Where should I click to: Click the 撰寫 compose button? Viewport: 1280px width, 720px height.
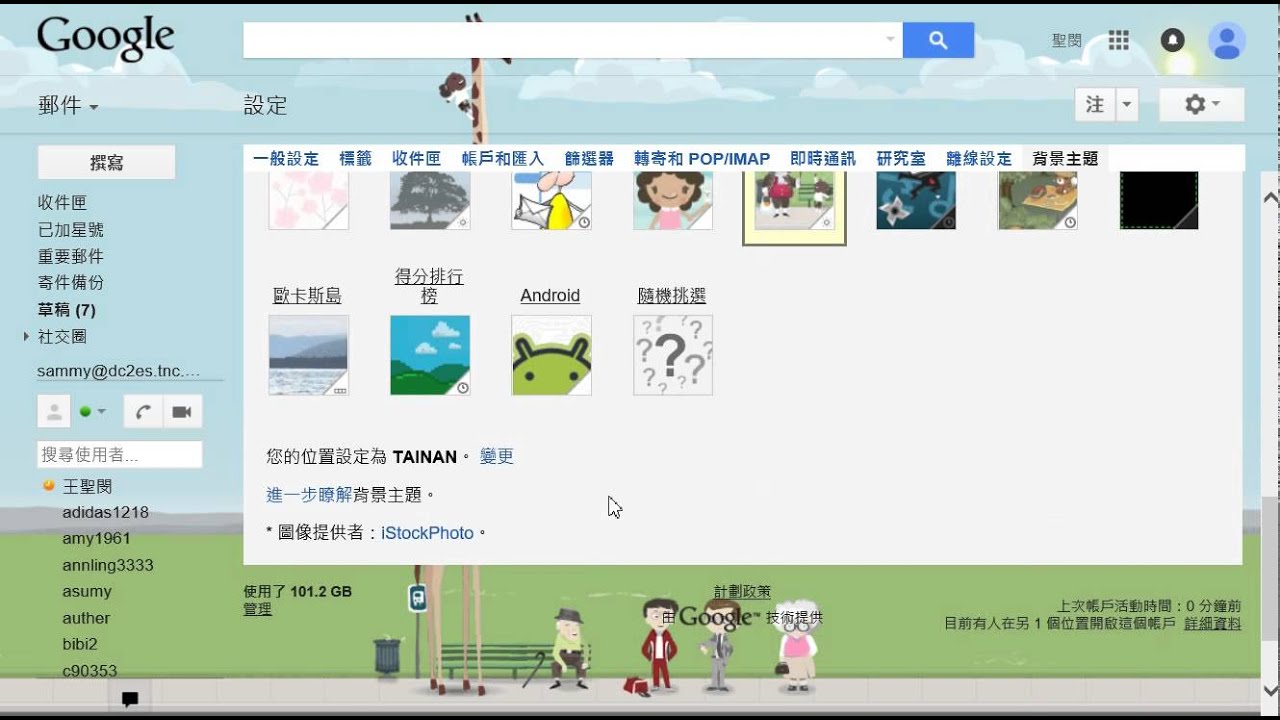[x=106, y=162]
